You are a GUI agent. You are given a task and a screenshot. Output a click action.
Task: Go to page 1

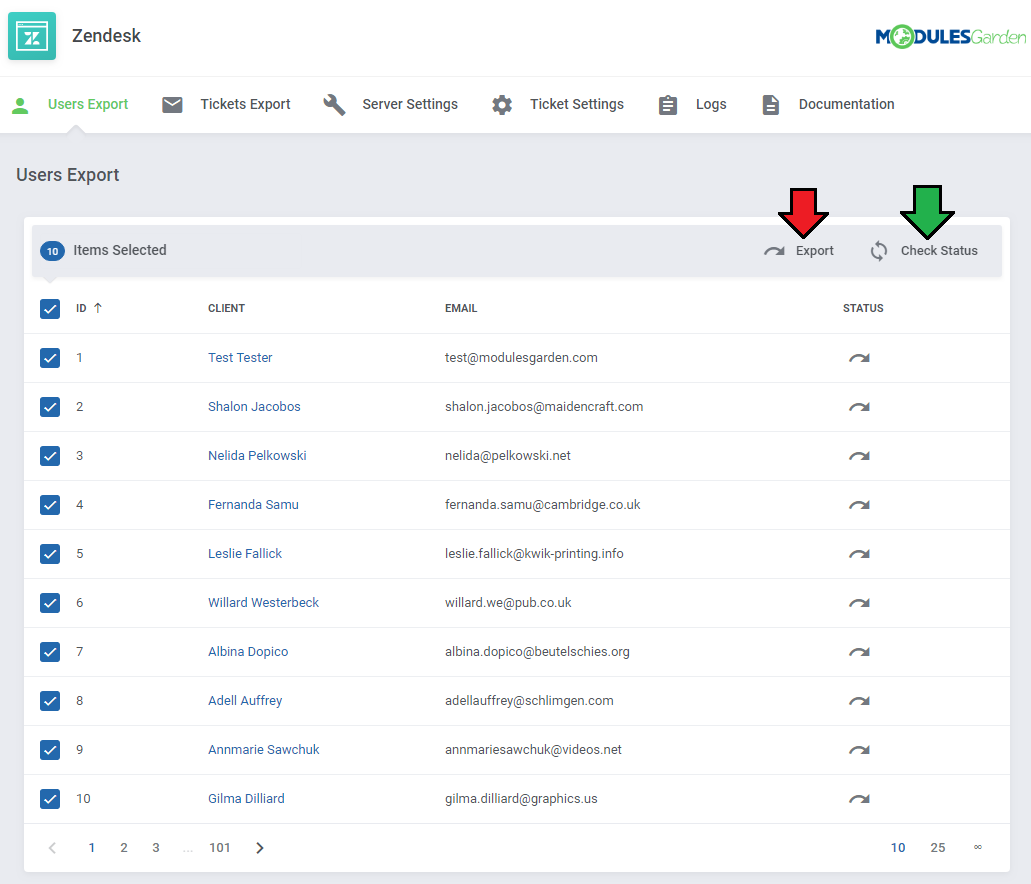pyautogui.click(x=91, y=848)
